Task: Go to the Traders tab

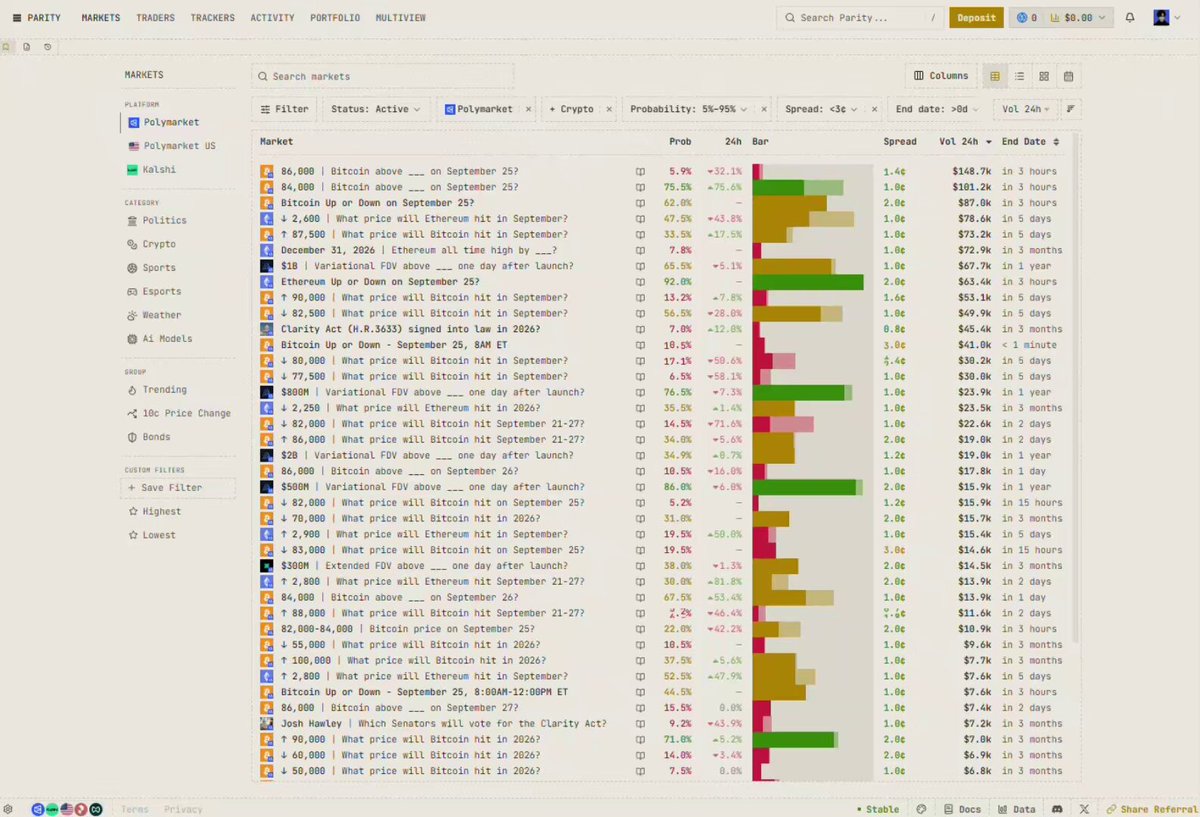Action: point(155,18)
